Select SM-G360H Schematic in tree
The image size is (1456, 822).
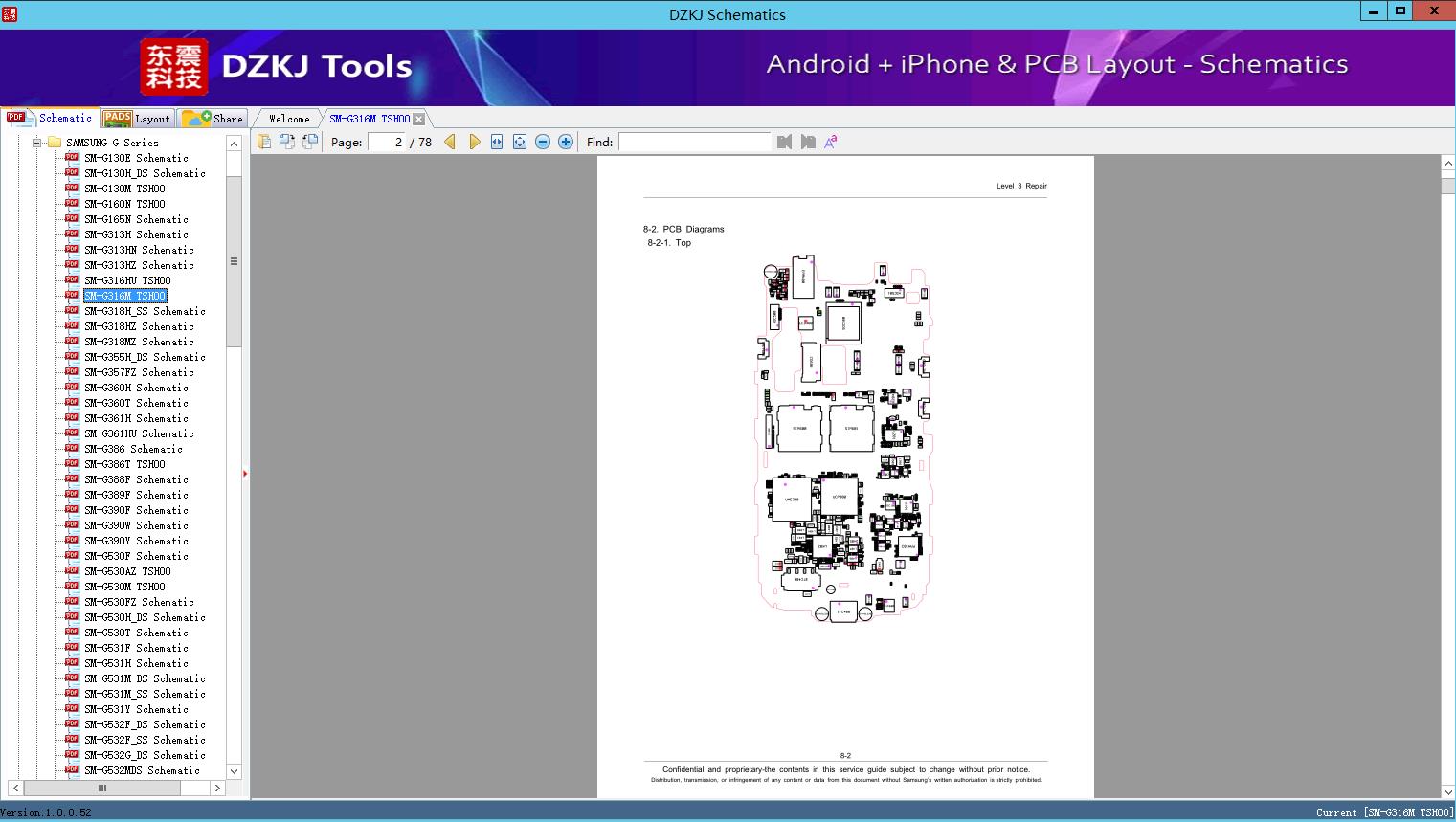pos(136,388)
